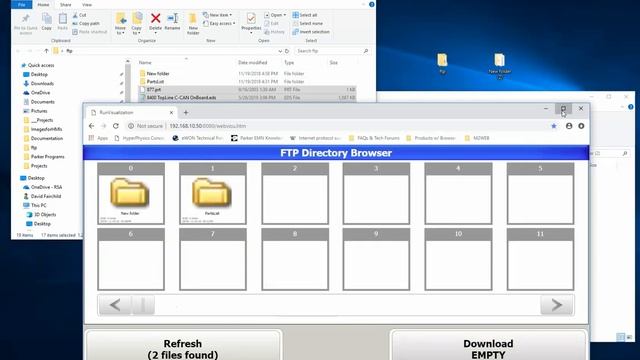Select OneDrive in Explorer sidebar
640x360 pixels.
coord(36,93)
